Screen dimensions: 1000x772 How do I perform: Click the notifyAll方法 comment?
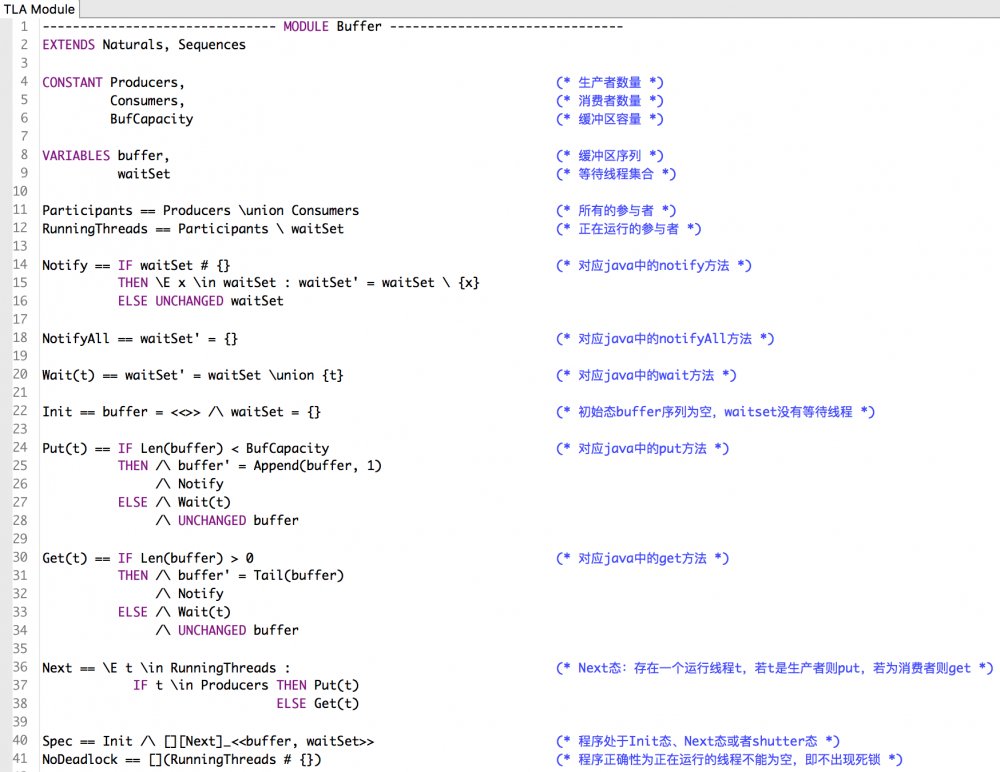665,339
